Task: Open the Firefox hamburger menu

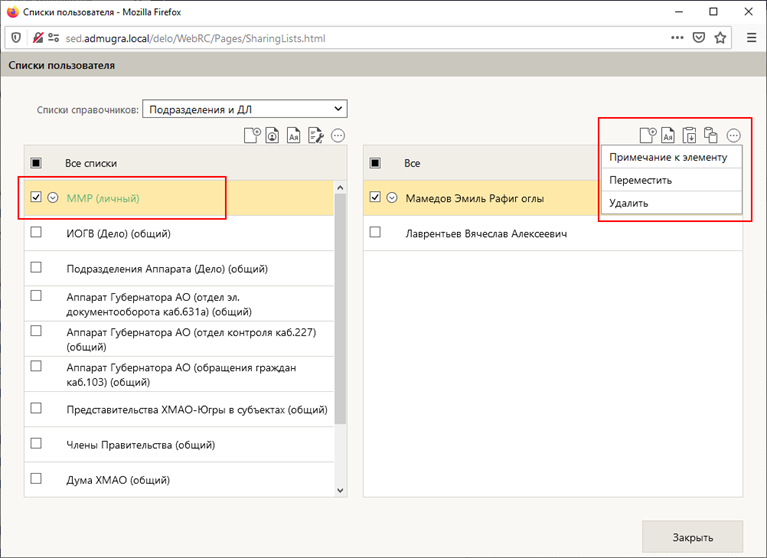Action: [x=752, y=38]
